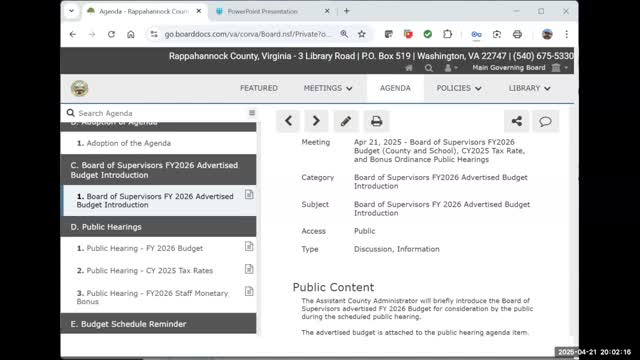The width and height of the screenshot is (640, 360).
Task: Select the Agenda - Rappahannock County tab
Action: tap(144, 11)
